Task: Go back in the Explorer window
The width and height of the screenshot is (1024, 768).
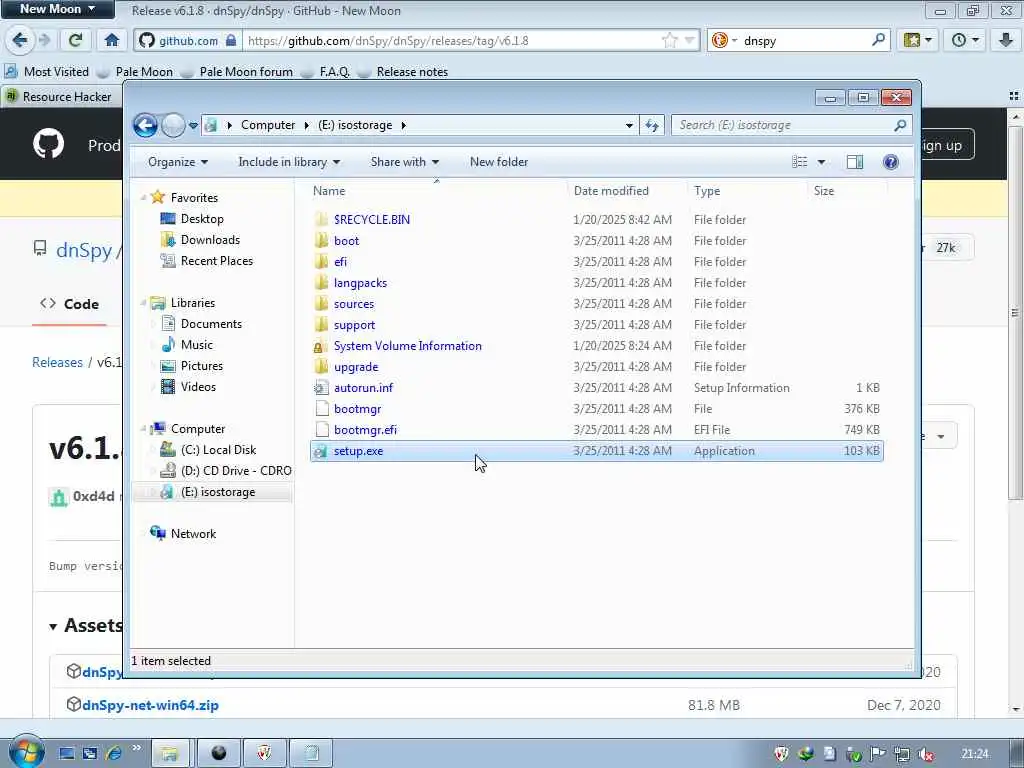Action: 145,125
